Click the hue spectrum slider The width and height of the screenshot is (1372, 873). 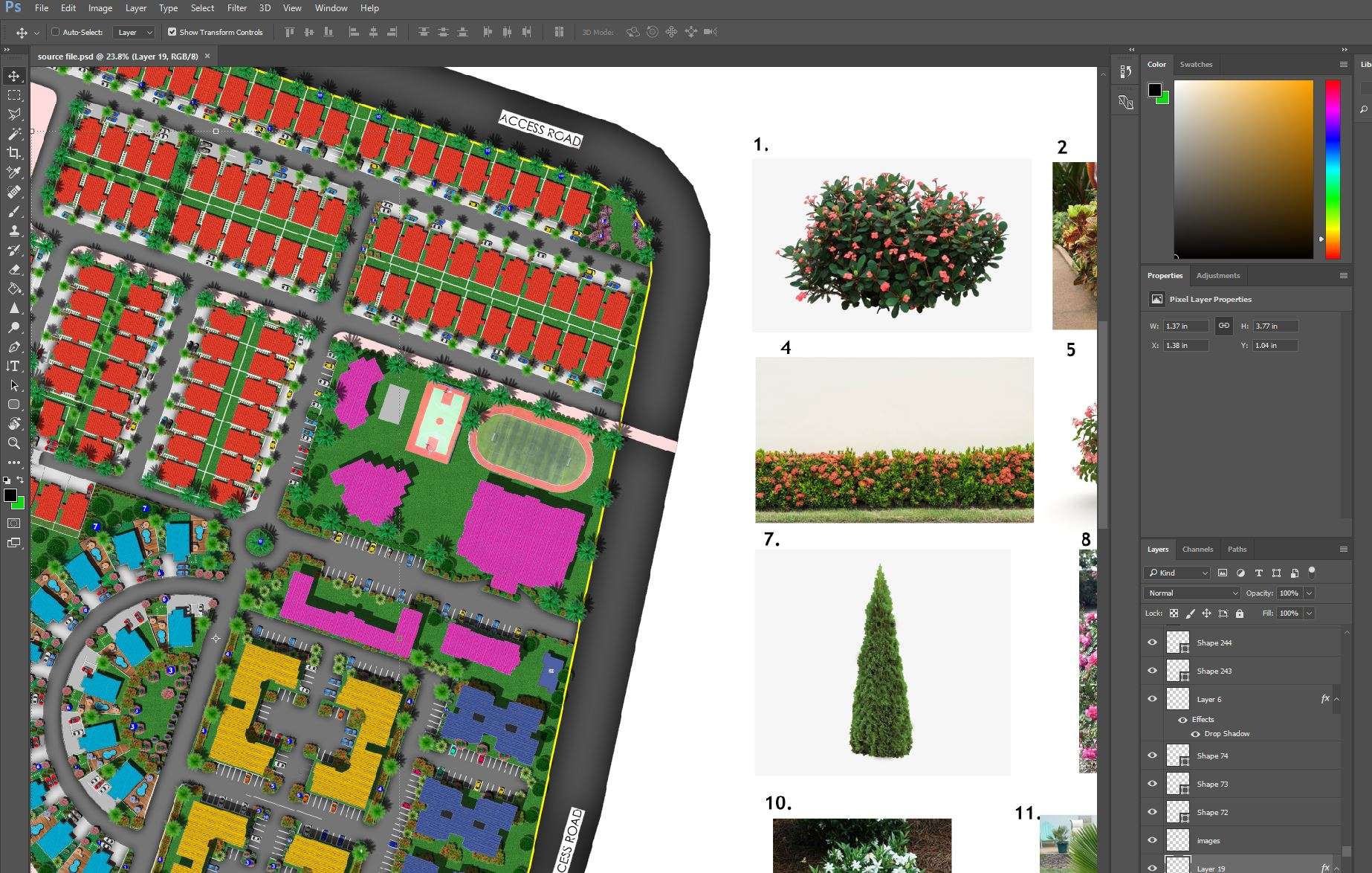[1333, 169]
